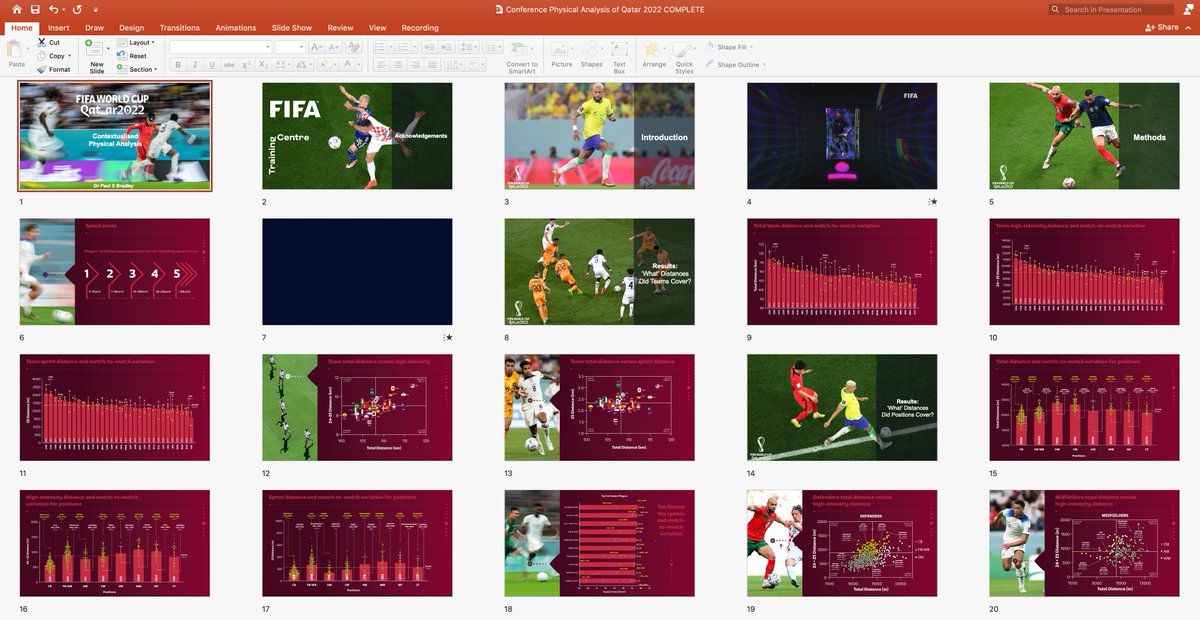Click Increase Font Size icon
The width and height of the screenshot is (1200, 620).
pos(316,47)
